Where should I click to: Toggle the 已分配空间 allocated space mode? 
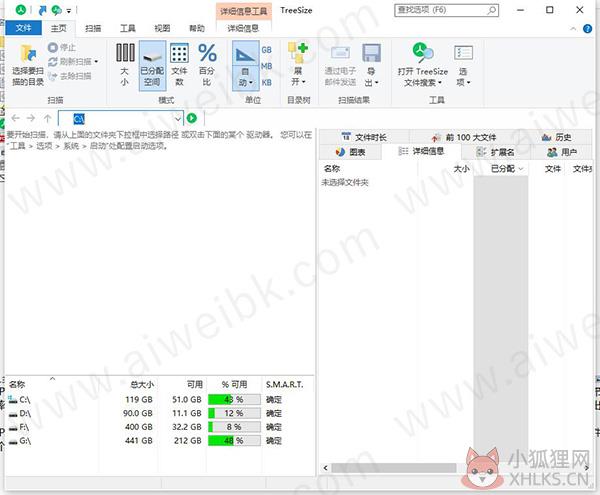(152, 66)
